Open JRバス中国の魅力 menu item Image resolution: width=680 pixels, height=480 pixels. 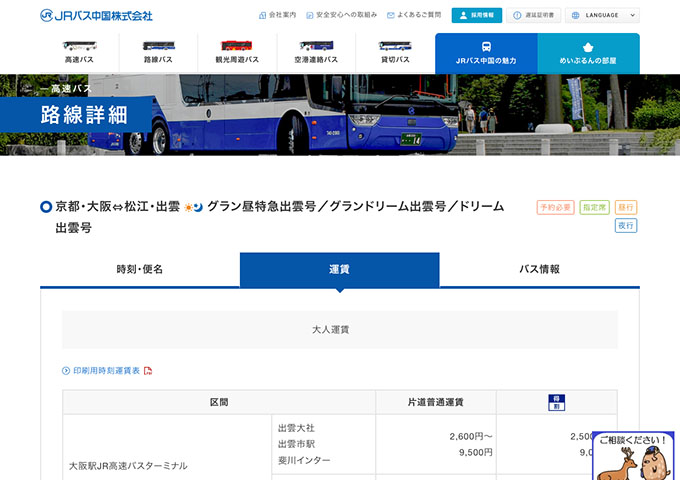point(486,53)
